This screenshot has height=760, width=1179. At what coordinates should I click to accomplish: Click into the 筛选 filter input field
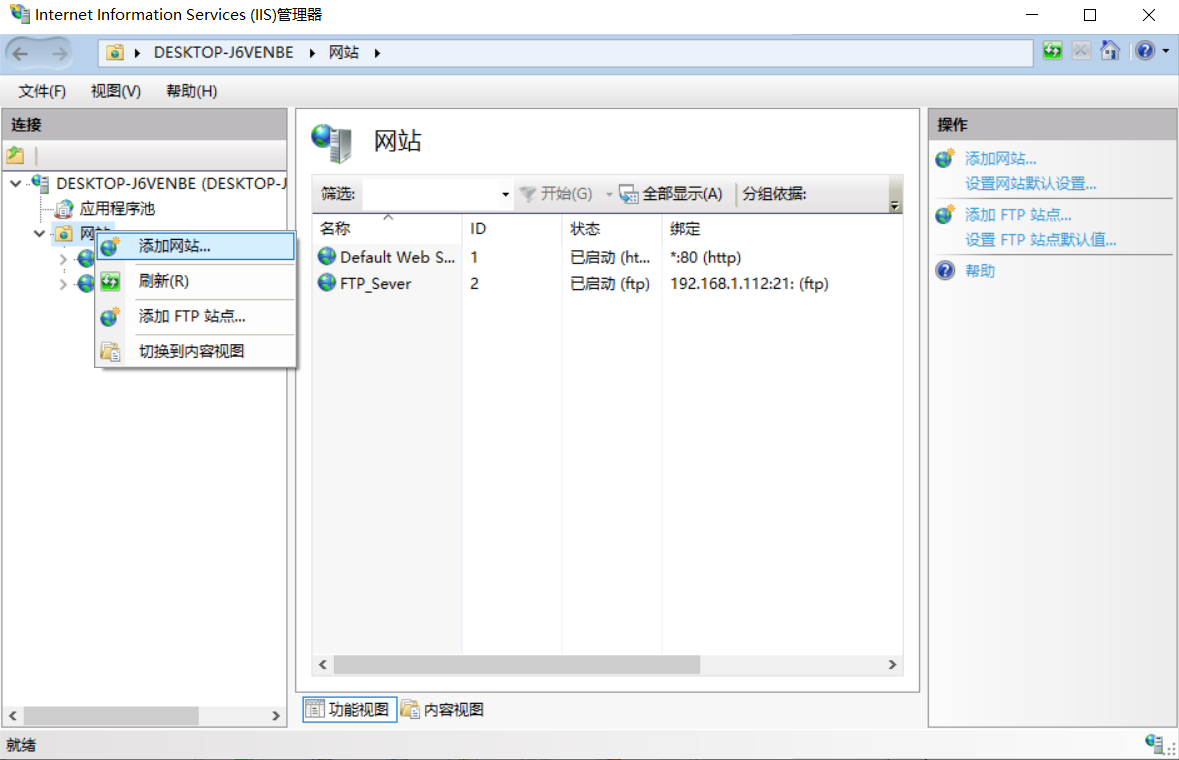(430, 195)
